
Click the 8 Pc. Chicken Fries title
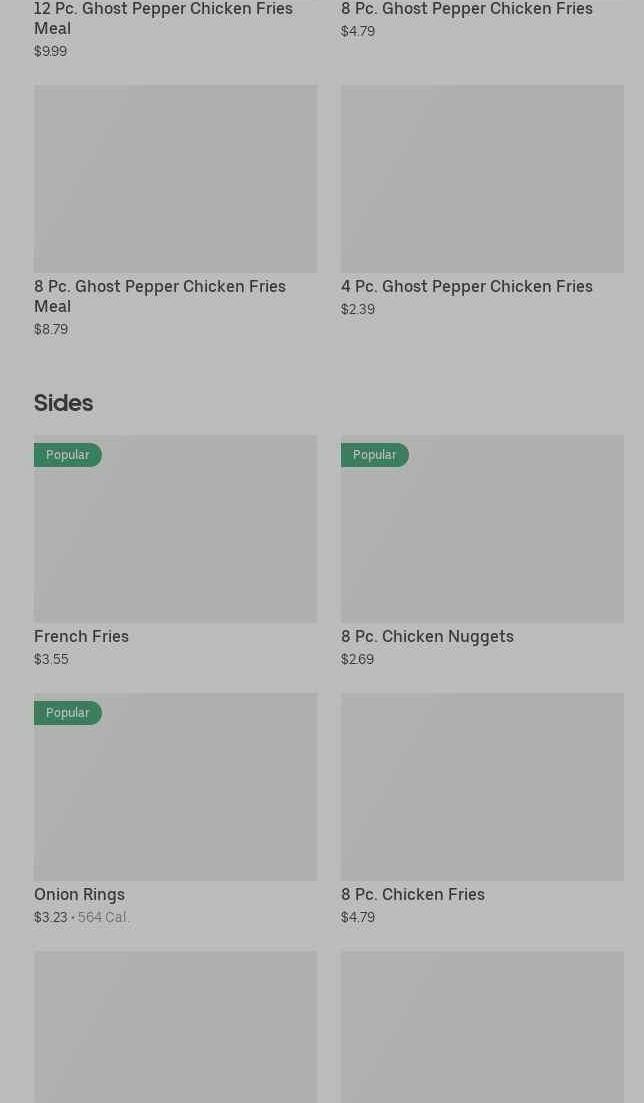point(412,894)
